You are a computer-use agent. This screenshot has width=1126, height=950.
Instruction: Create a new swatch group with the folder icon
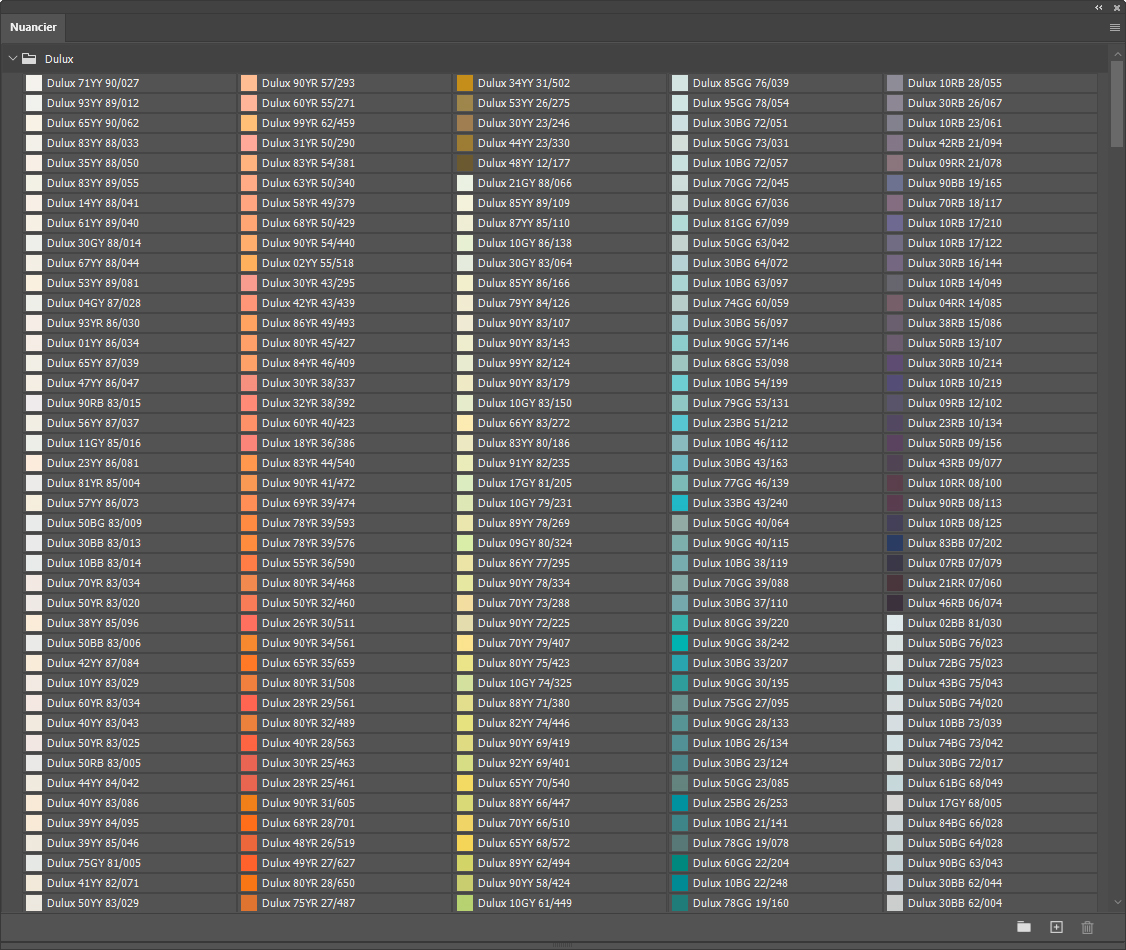[1023, 927]
